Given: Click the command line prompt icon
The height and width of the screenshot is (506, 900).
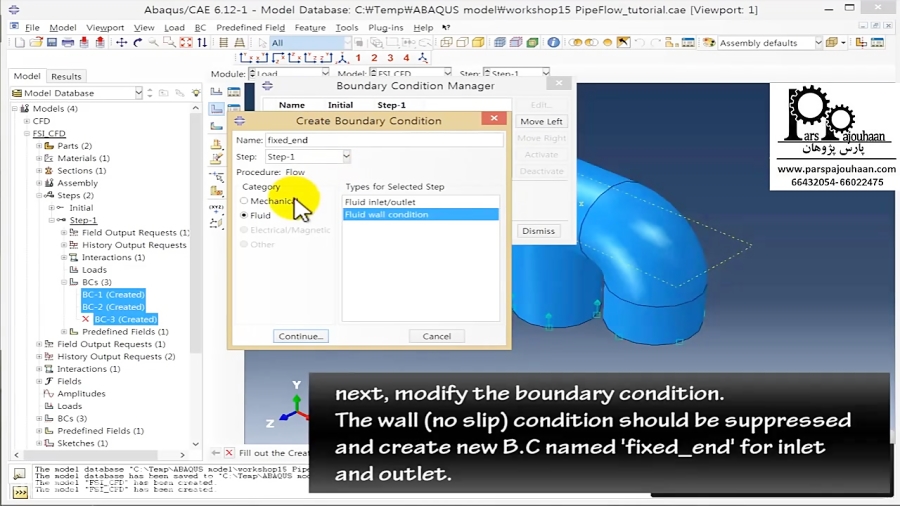Looking at the screenshot, I should click(20, 492).
